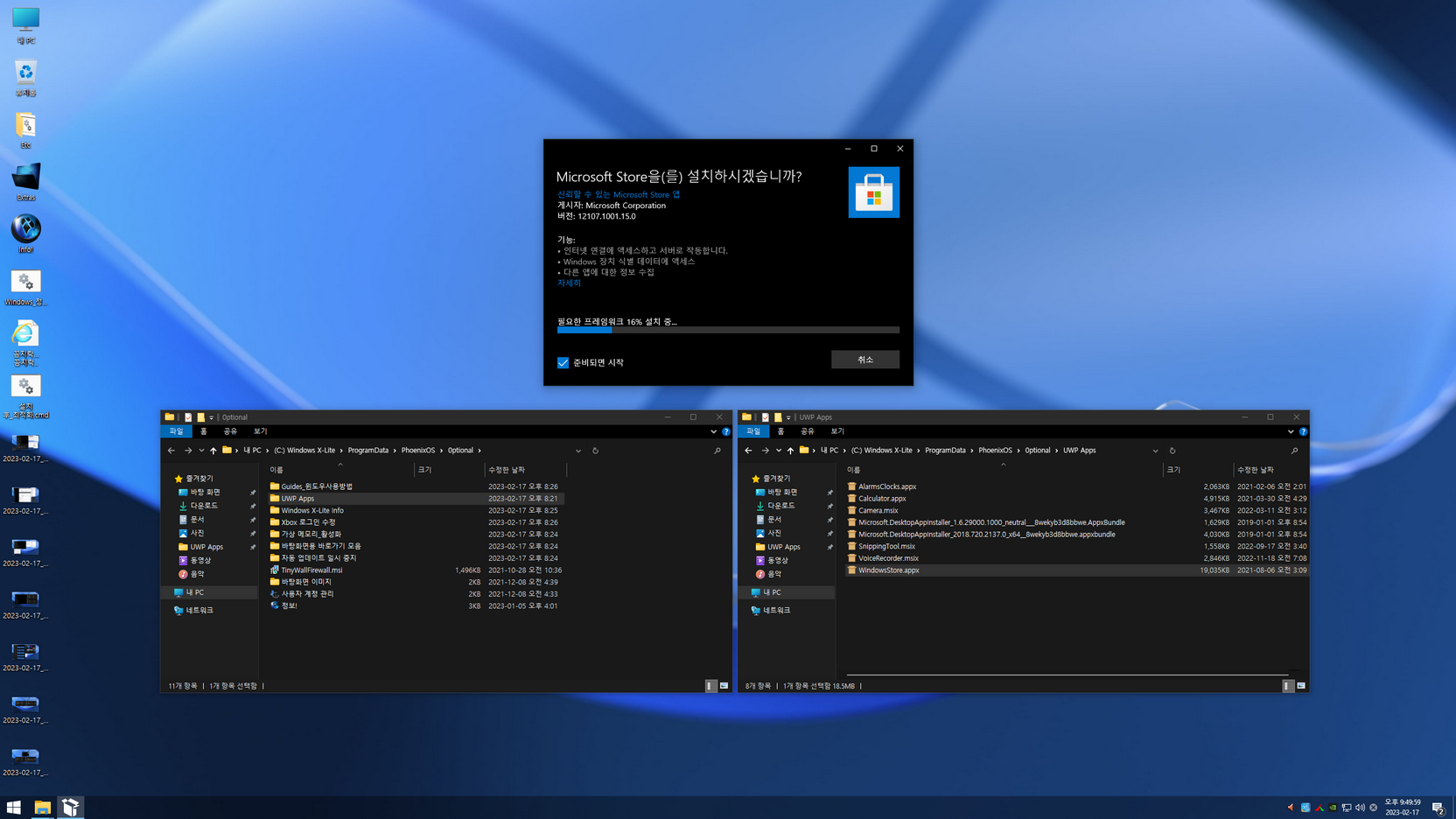Switch to large icons view in UWP Apps window
This screenshot has width=1456, height=819.
click(1301, 686)
